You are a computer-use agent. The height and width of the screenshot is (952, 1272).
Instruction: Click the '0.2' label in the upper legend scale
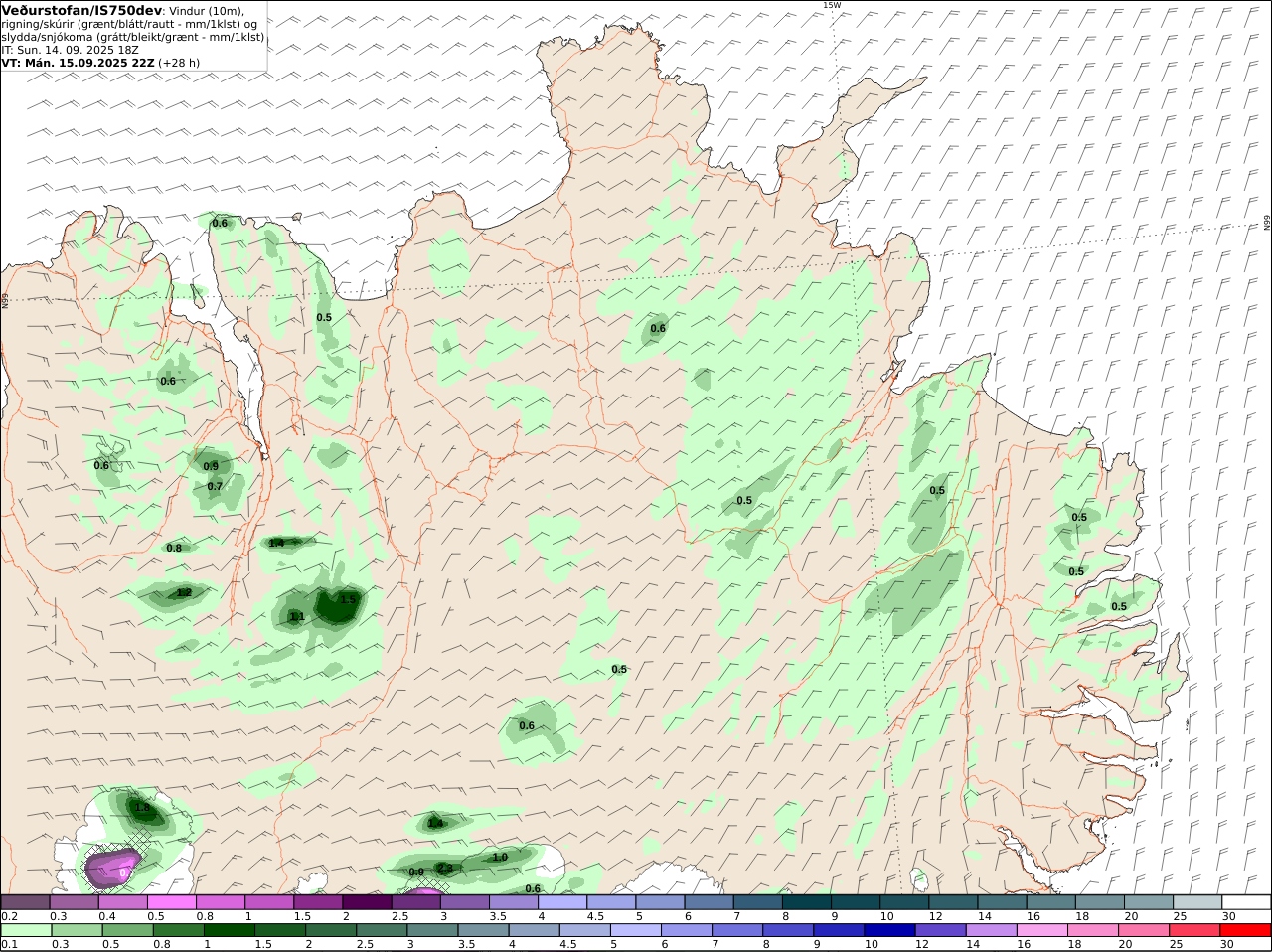9,916
